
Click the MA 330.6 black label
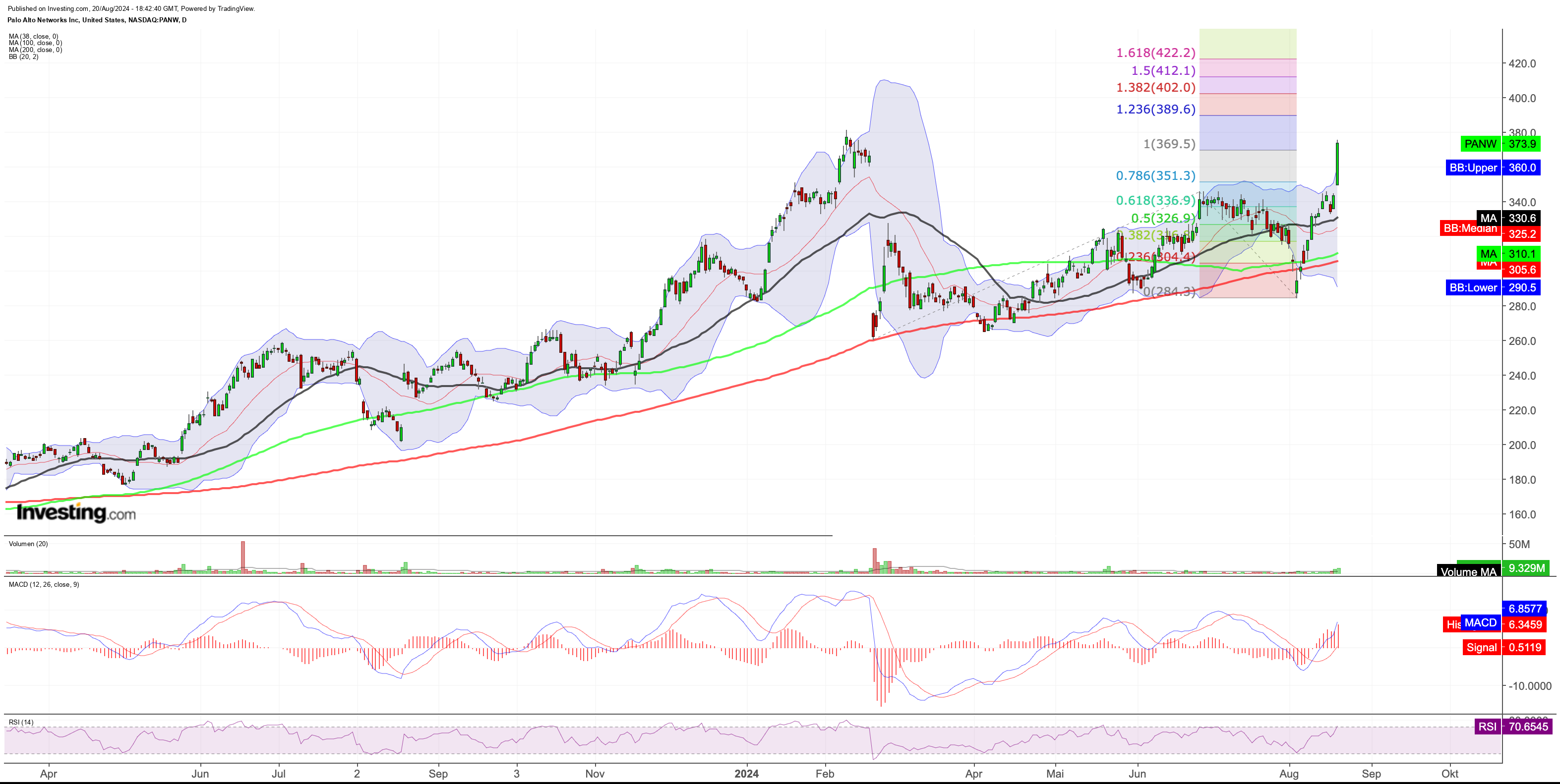pos(1508,218)
